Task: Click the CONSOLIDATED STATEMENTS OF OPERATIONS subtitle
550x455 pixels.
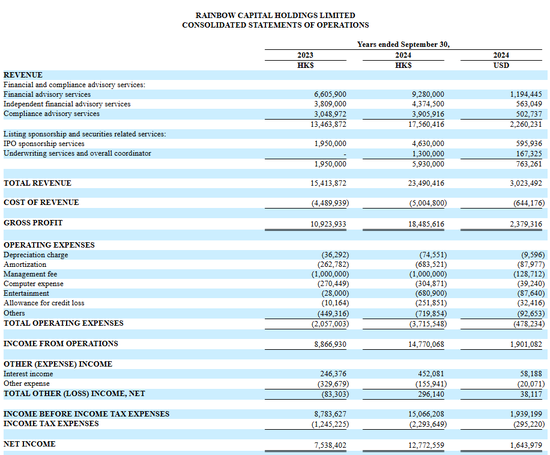Action: 275,25
